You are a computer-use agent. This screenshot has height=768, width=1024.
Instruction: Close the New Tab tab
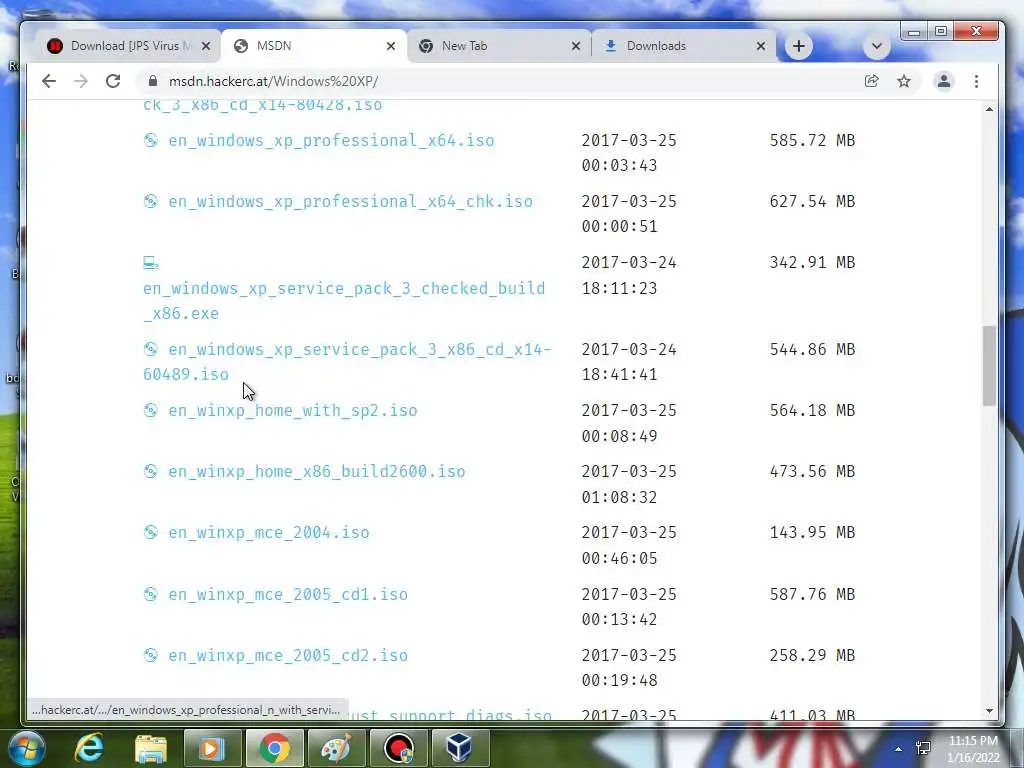tap(575, 46)
